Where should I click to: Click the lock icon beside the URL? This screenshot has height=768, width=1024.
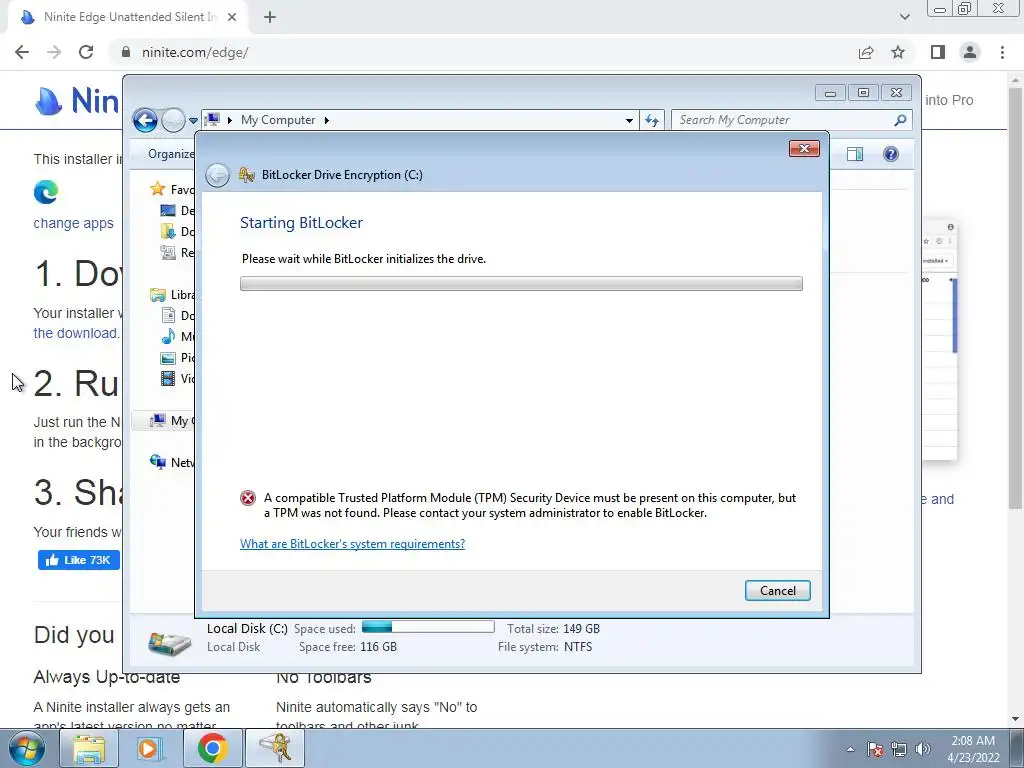125,52
